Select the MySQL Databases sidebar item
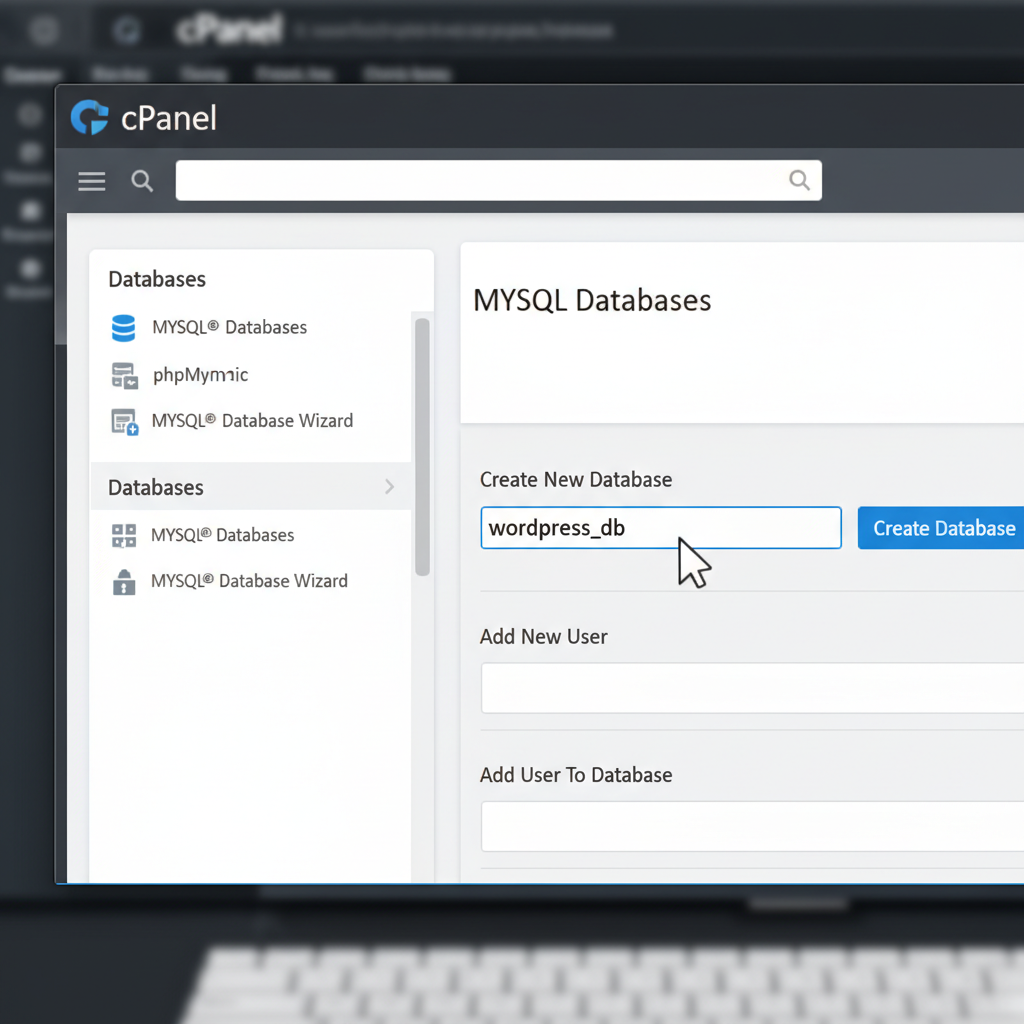 [x=229, y=328]
